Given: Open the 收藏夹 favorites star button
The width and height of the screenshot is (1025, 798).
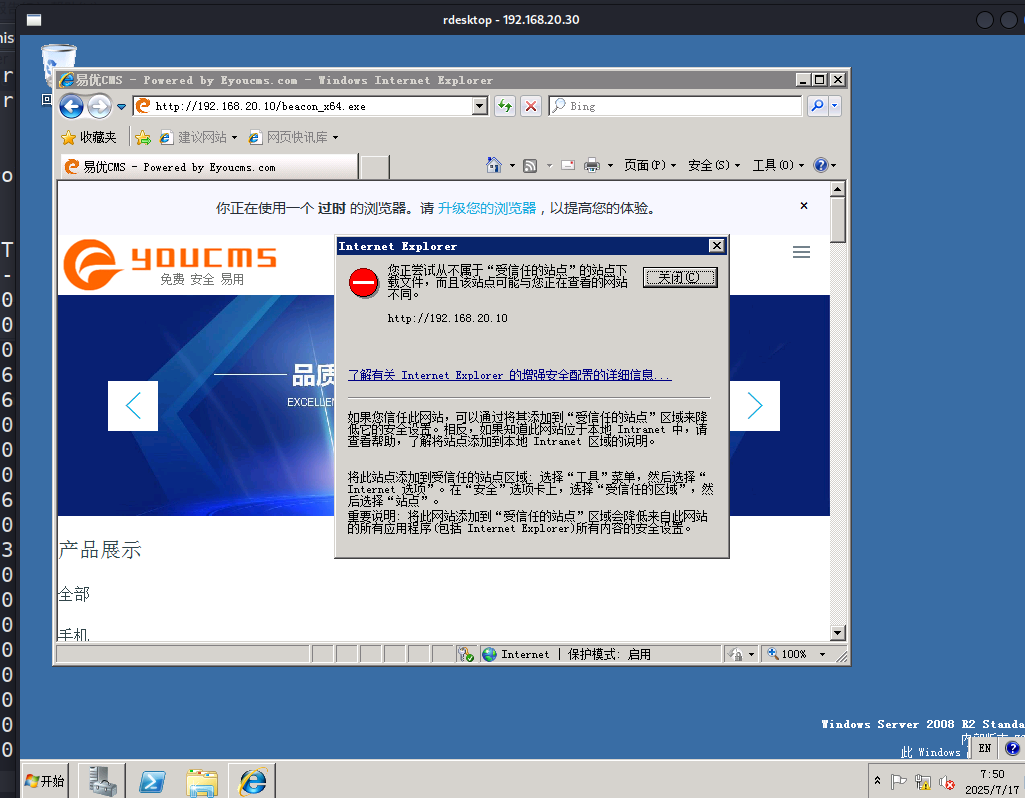Looking at the screenshot, I should click(88, 137).
